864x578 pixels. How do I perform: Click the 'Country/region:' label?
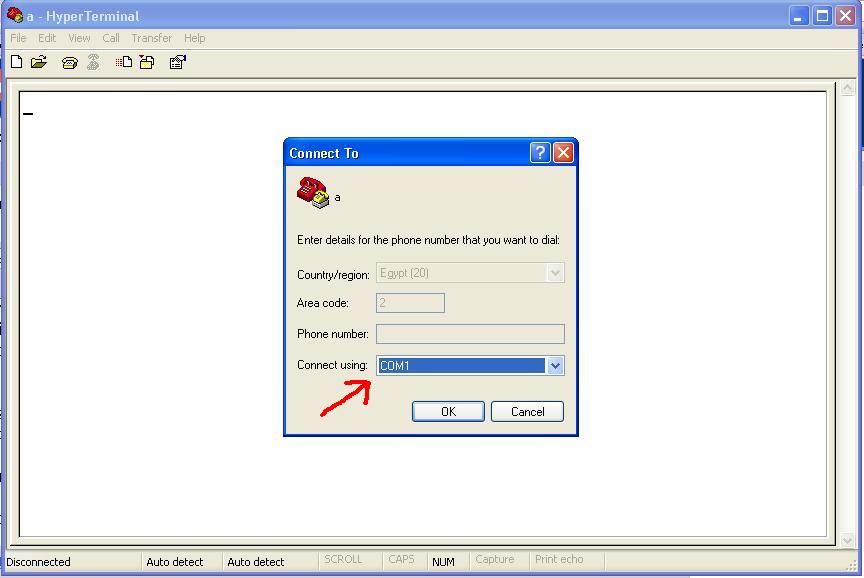point(333,274)
